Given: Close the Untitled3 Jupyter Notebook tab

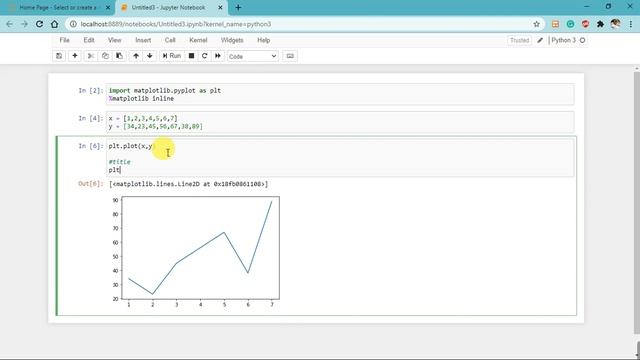Looking at the screenshot, I should (220, 7).
